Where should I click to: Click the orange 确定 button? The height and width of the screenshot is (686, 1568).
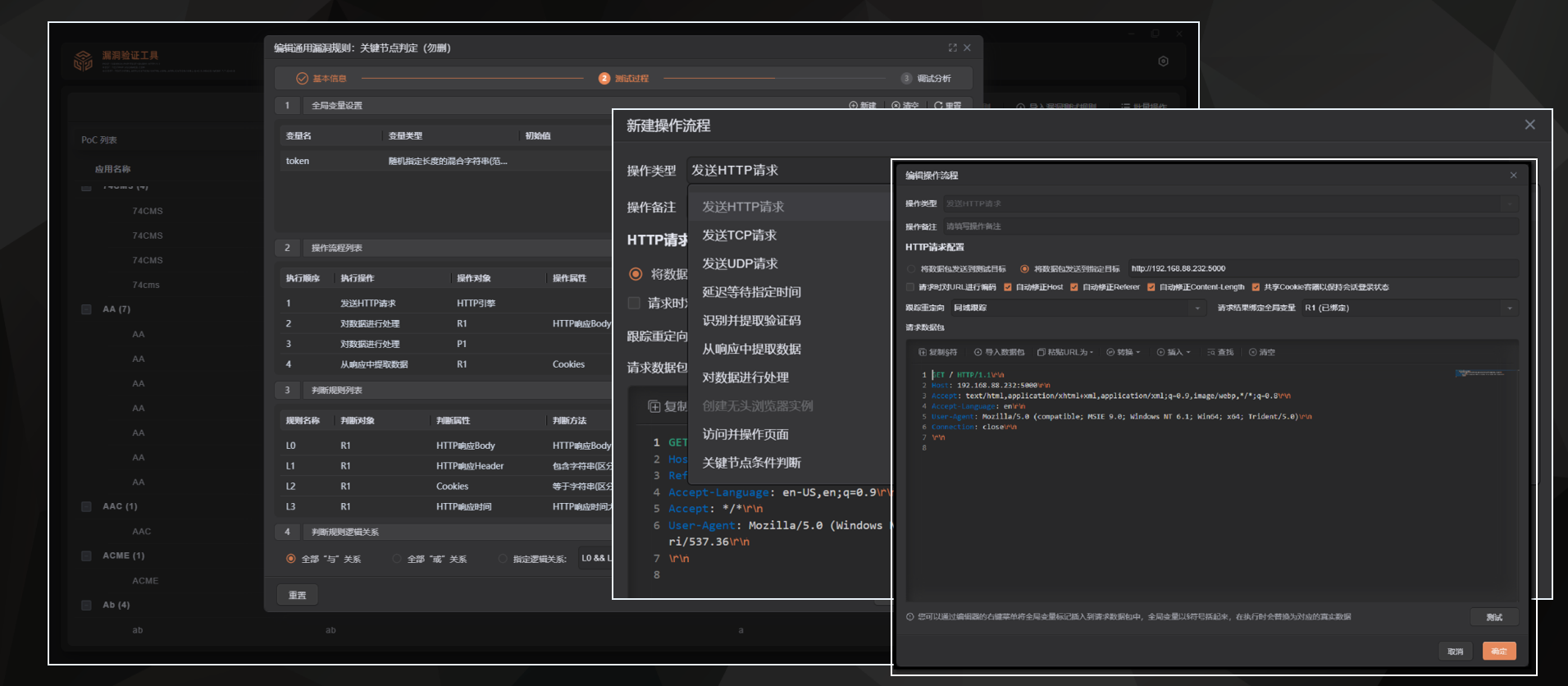(1499, 652)
